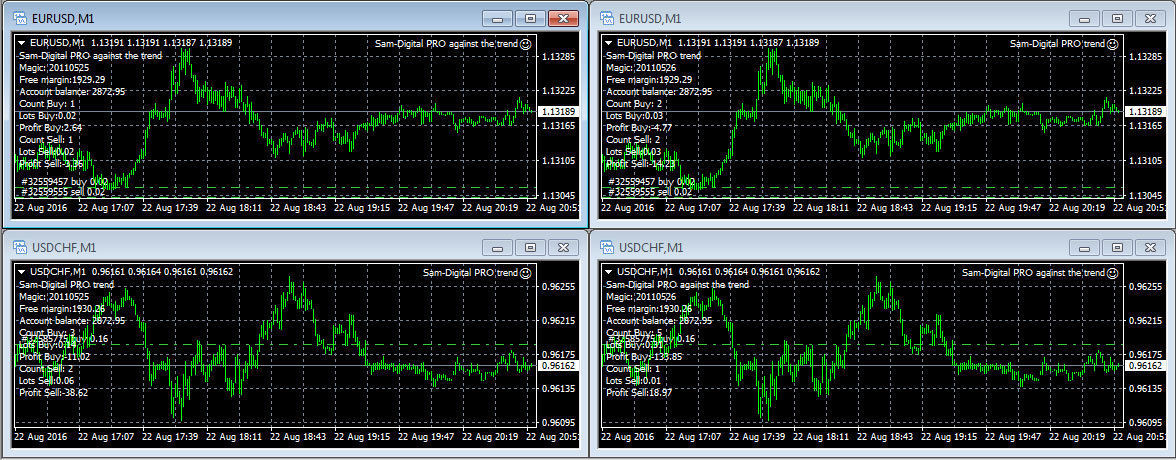The width and height of the screenshot is (1176, 460).
Task: Click 'Lots Sell:0.01' in the USDCHF chart
Action: pos(636,380)
